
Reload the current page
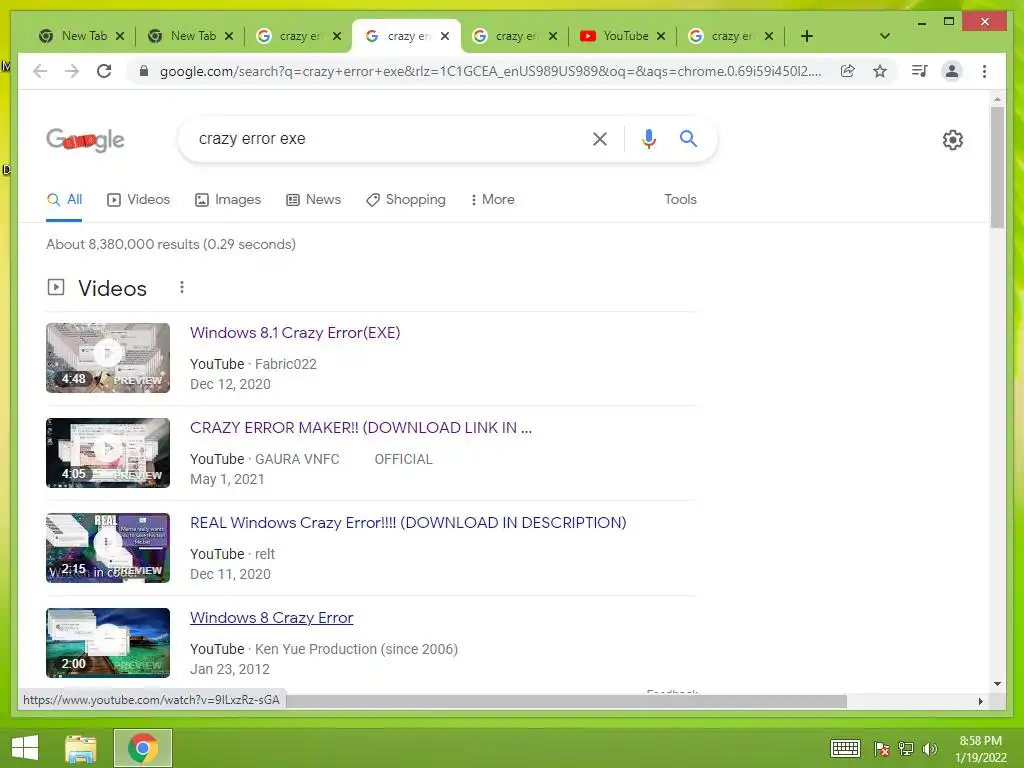pos(104,71)
